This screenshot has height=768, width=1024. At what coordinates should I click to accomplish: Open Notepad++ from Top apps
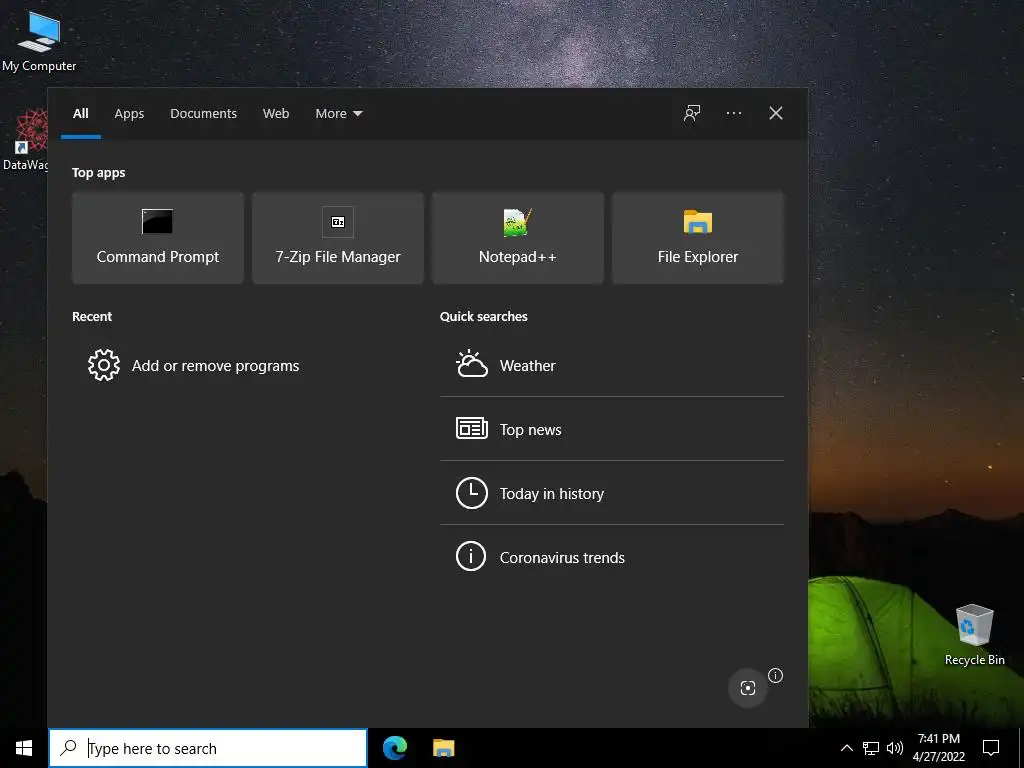tap(518, 238)
